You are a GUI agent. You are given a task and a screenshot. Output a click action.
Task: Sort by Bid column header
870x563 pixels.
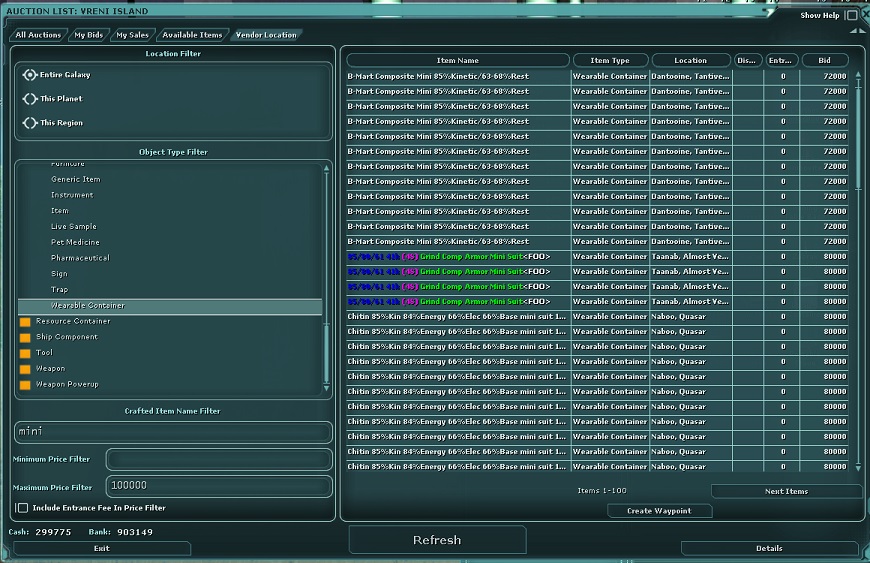pos(825,60)
